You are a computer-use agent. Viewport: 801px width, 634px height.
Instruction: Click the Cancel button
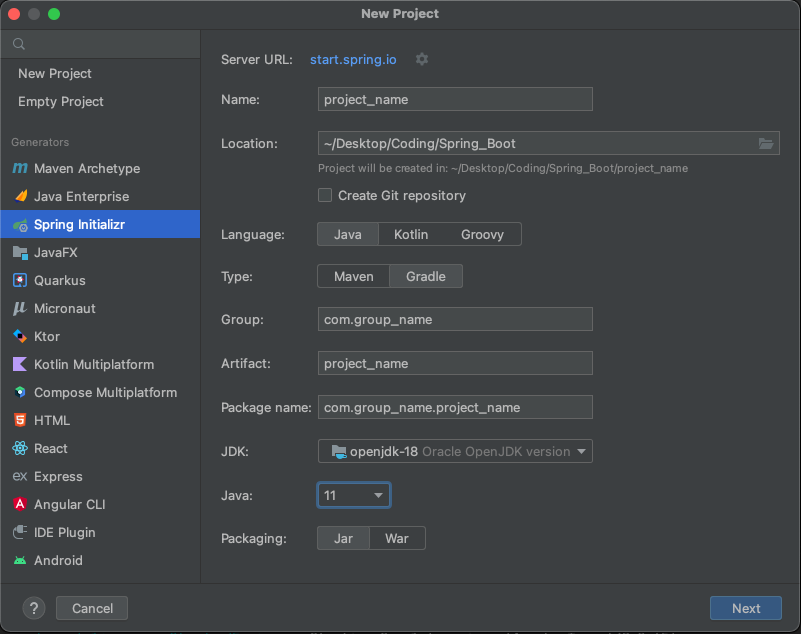point(92,608)
